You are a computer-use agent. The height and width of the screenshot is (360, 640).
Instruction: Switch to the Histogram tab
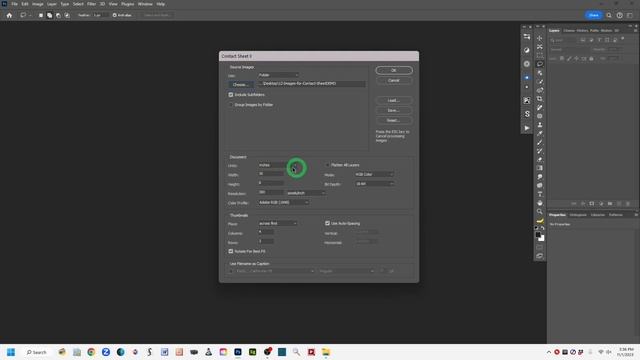[x=578, y=215]
